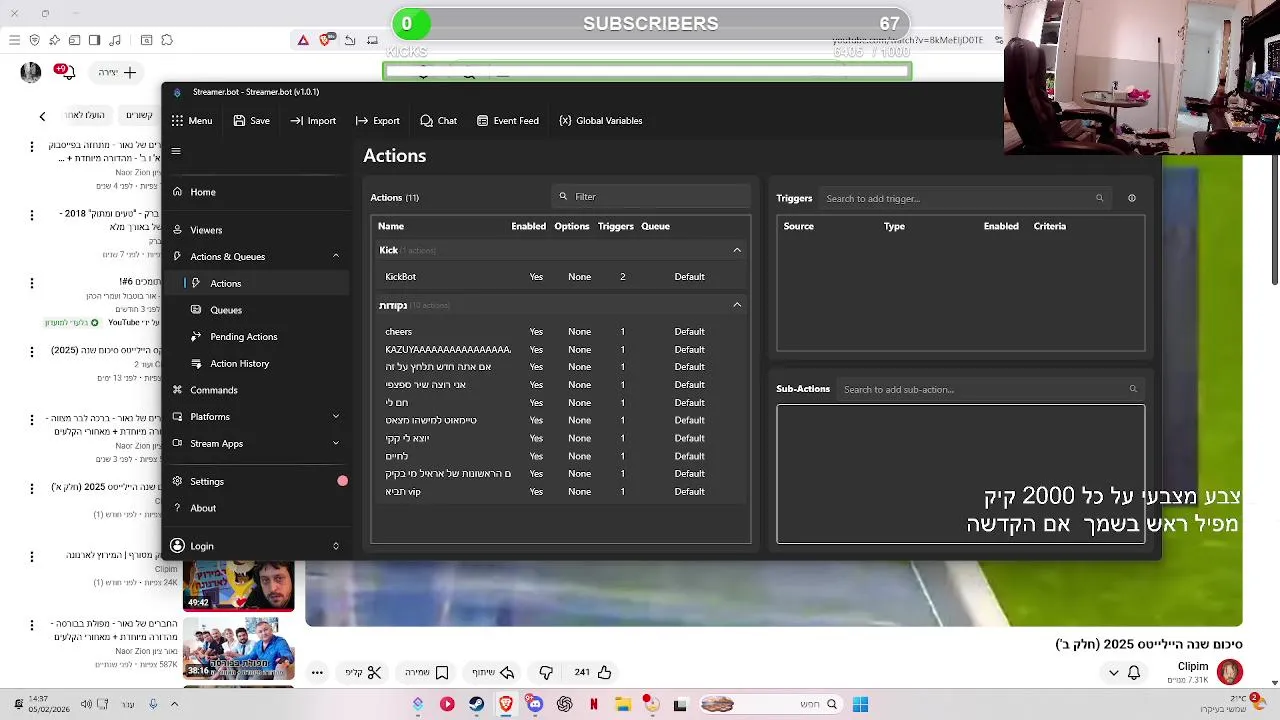Open the browser hamburger menu
1280x720 pixels.
click(14, 40)
